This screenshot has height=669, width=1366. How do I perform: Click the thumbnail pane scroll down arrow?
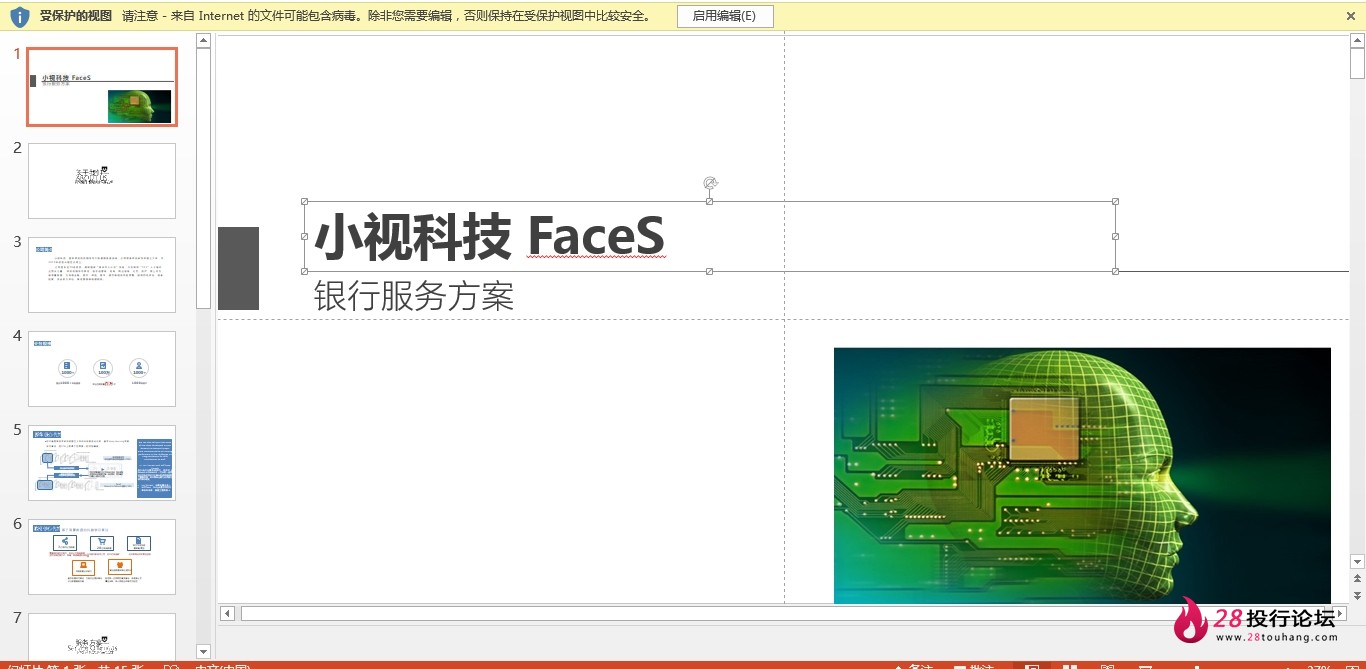pyautogui.click(x=203, y=652)
